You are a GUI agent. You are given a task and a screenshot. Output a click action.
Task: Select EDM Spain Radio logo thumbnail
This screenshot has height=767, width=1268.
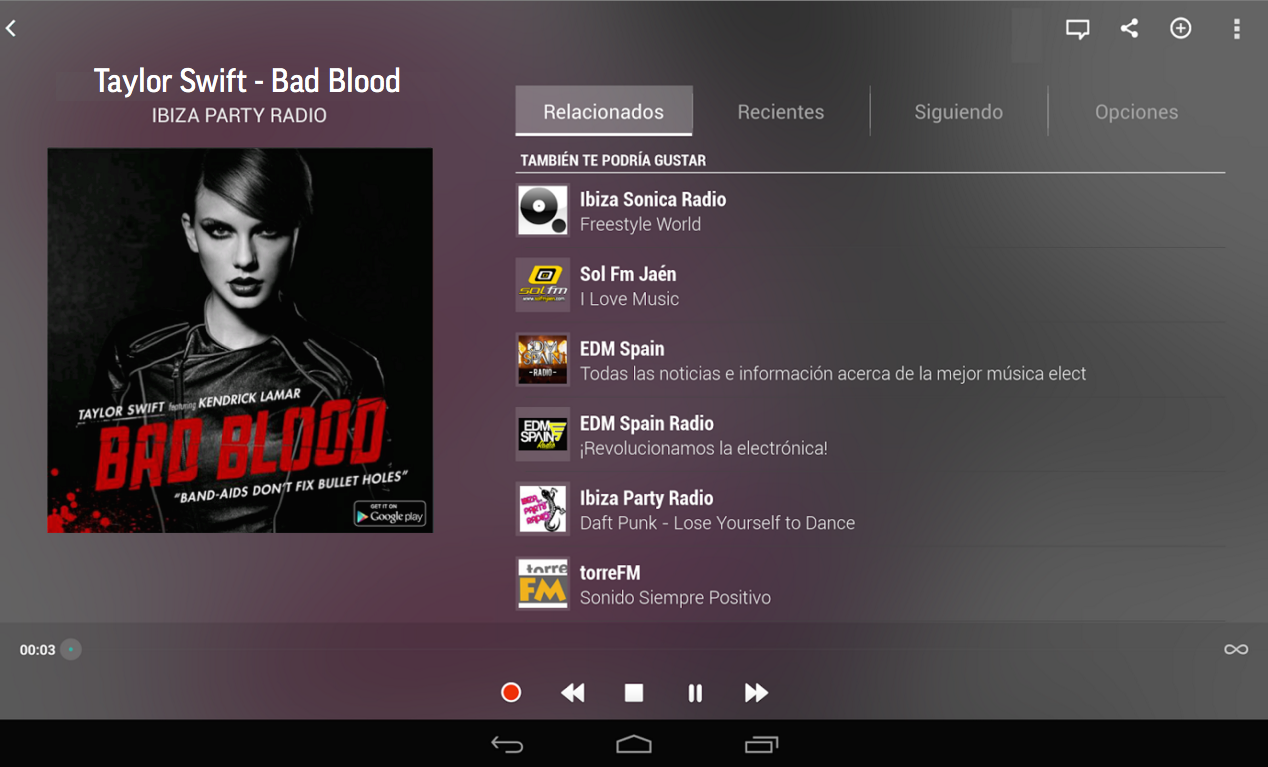pos(543,434)
